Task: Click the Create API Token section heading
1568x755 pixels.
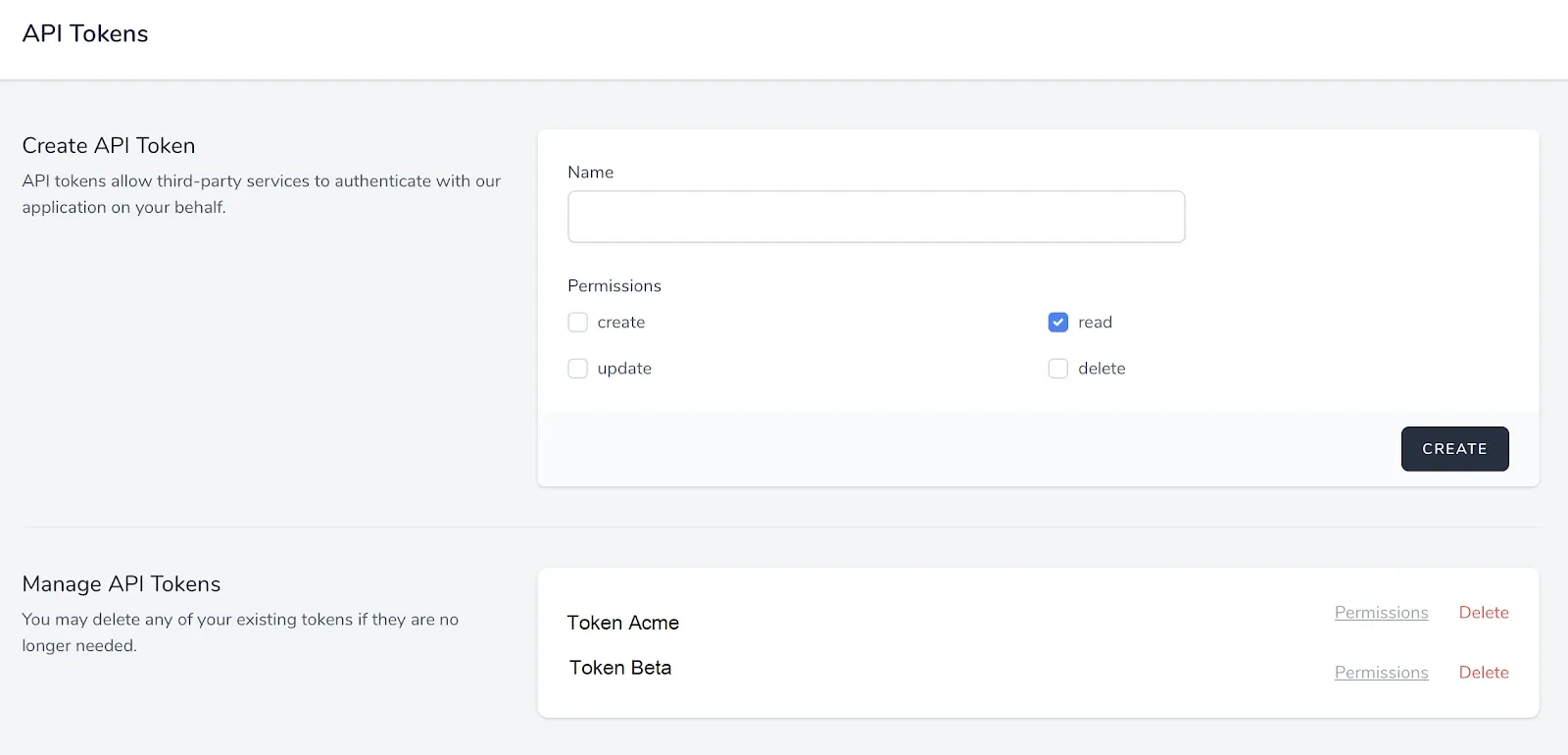Action: [109, 146]
